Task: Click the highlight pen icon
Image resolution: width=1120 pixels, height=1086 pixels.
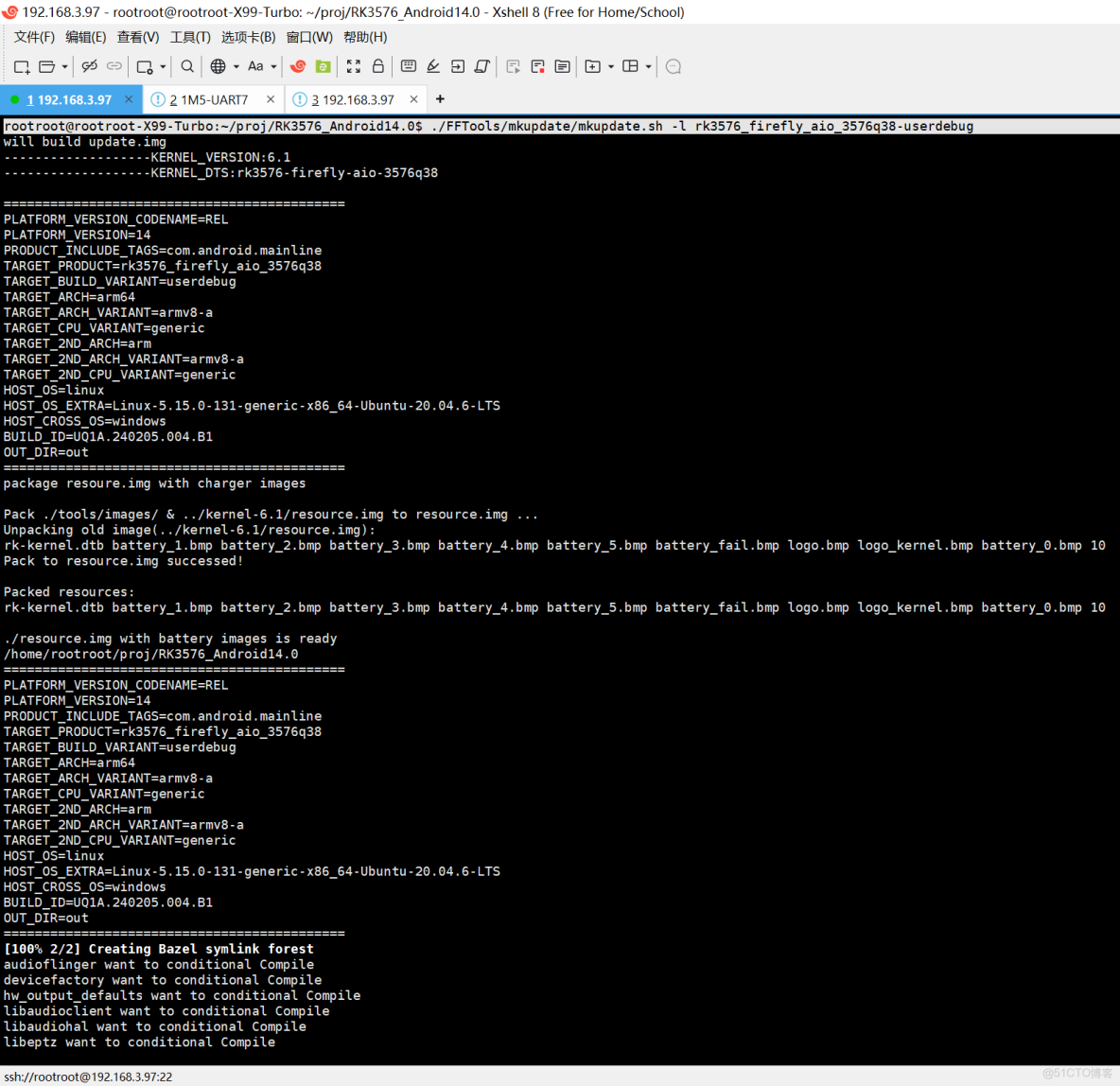Action: [x=433, y=66]
